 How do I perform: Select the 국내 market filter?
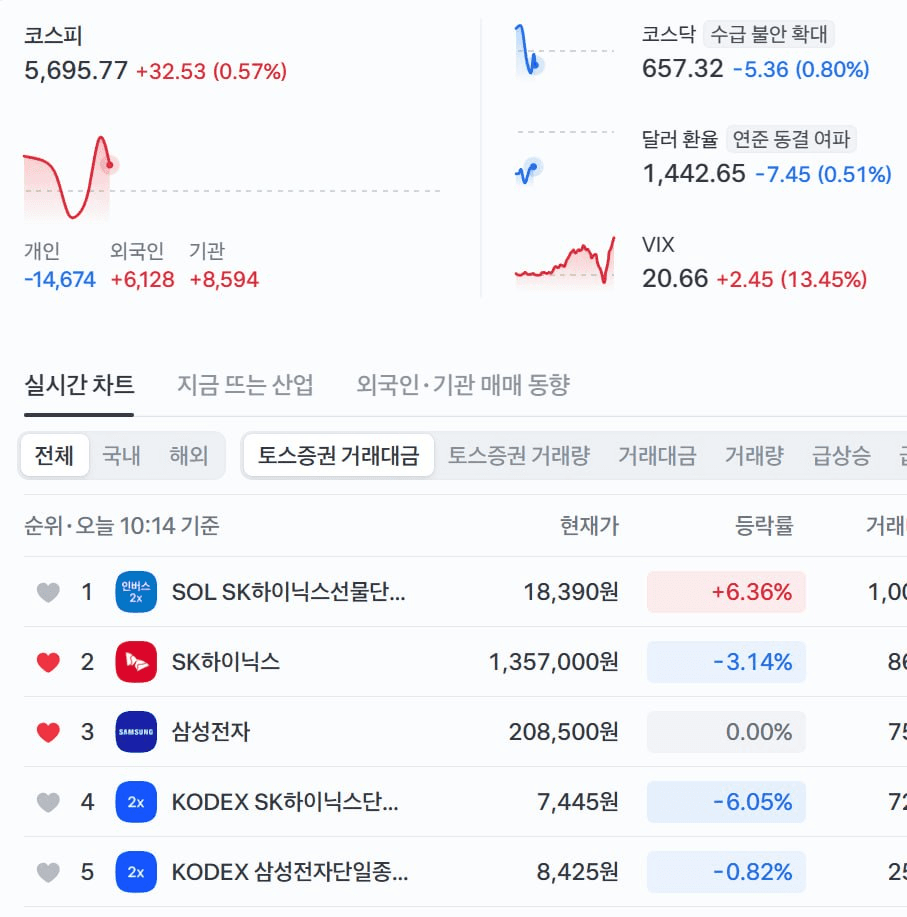point(122,455)
